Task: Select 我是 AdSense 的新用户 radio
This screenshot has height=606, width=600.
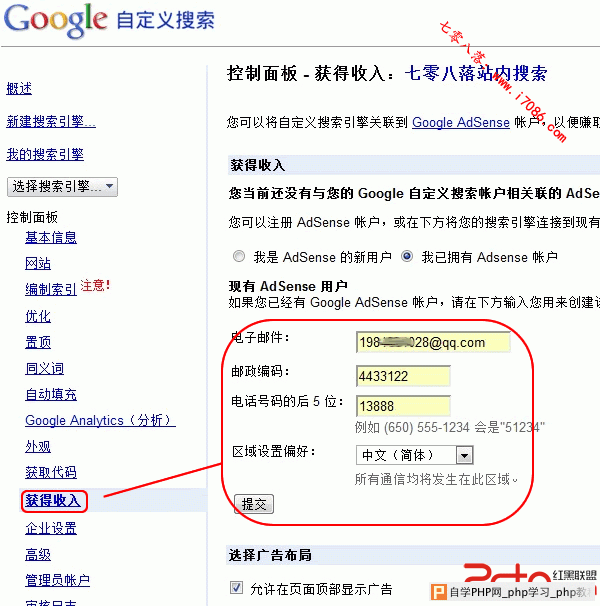Action: pos(239,256)
